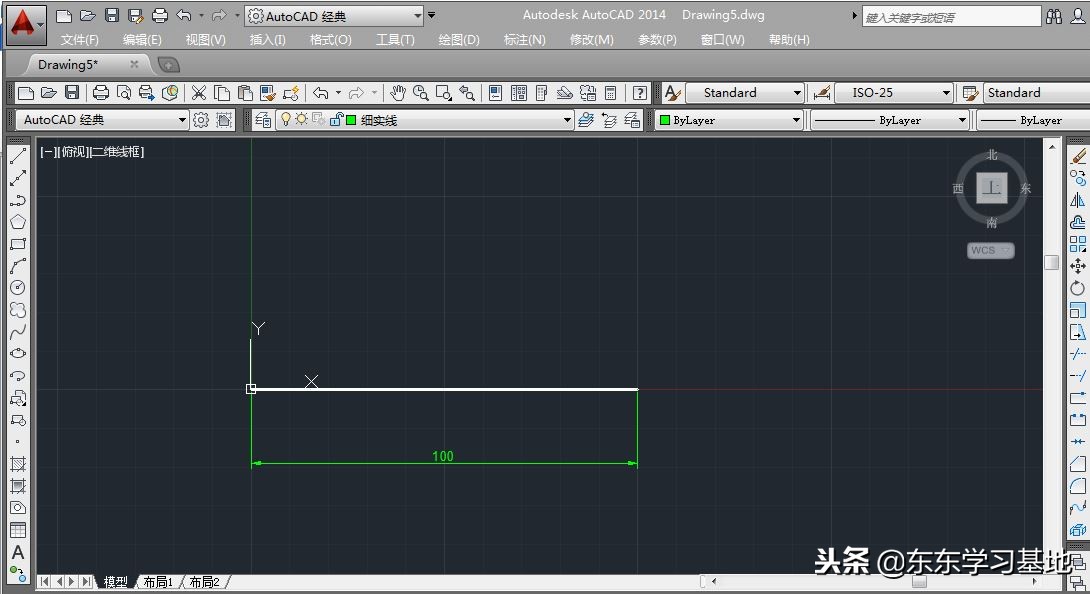
Task: Select the Spline tool
Action: point(18,332)
